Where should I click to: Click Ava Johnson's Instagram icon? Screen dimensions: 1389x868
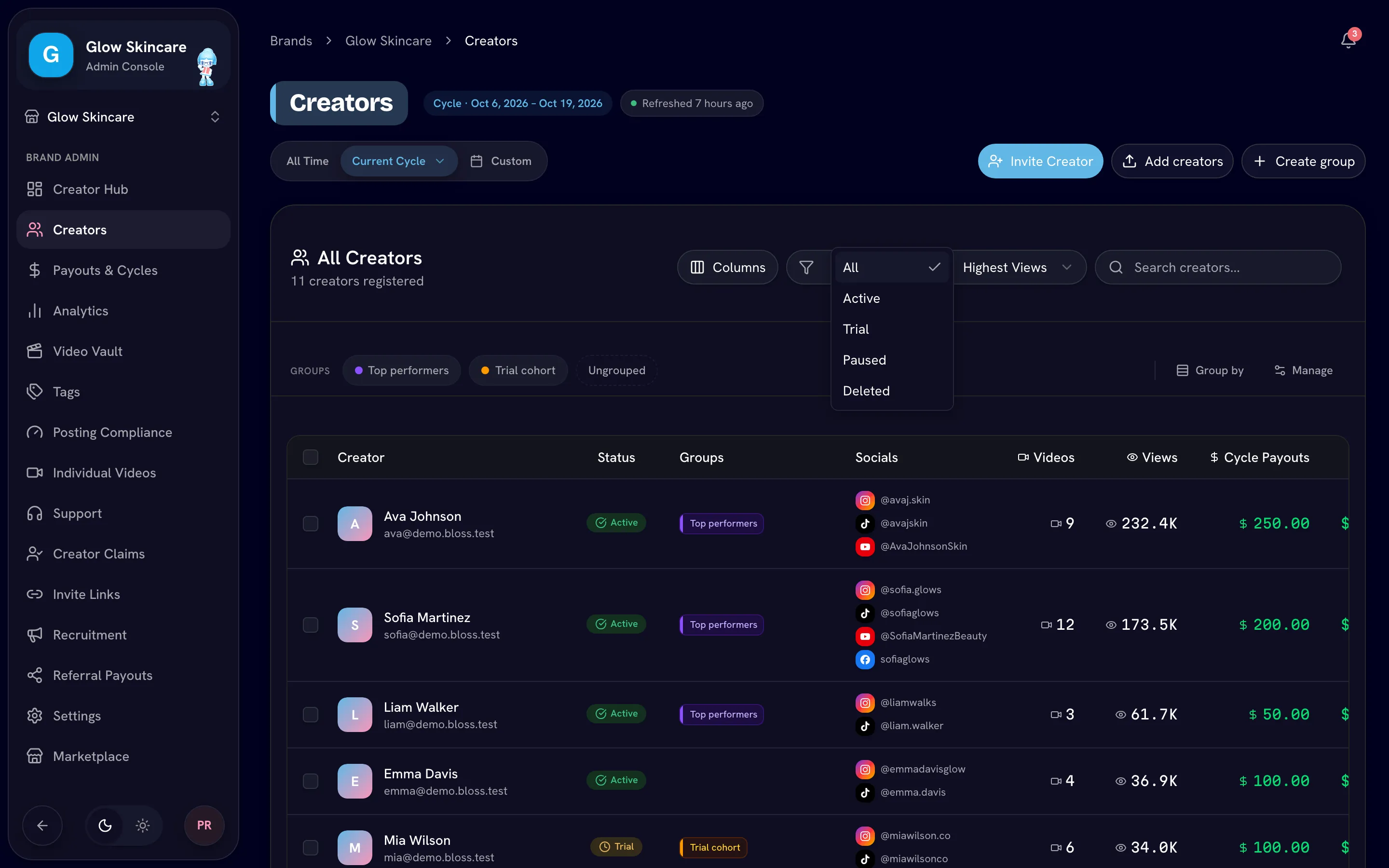pos(865,500)
